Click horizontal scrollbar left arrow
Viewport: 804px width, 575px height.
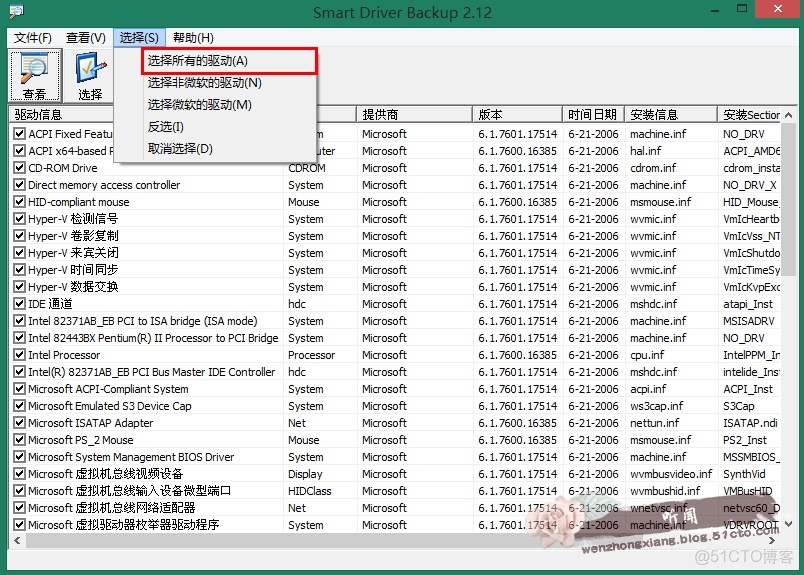[17, 540]
